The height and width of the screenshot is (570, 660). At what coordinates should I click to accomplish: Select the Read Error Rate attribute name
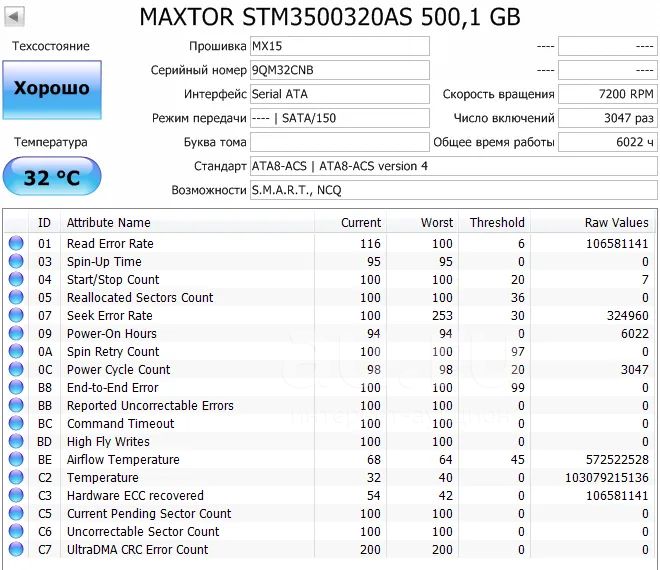pyautogui.click(x=110, y=243)
